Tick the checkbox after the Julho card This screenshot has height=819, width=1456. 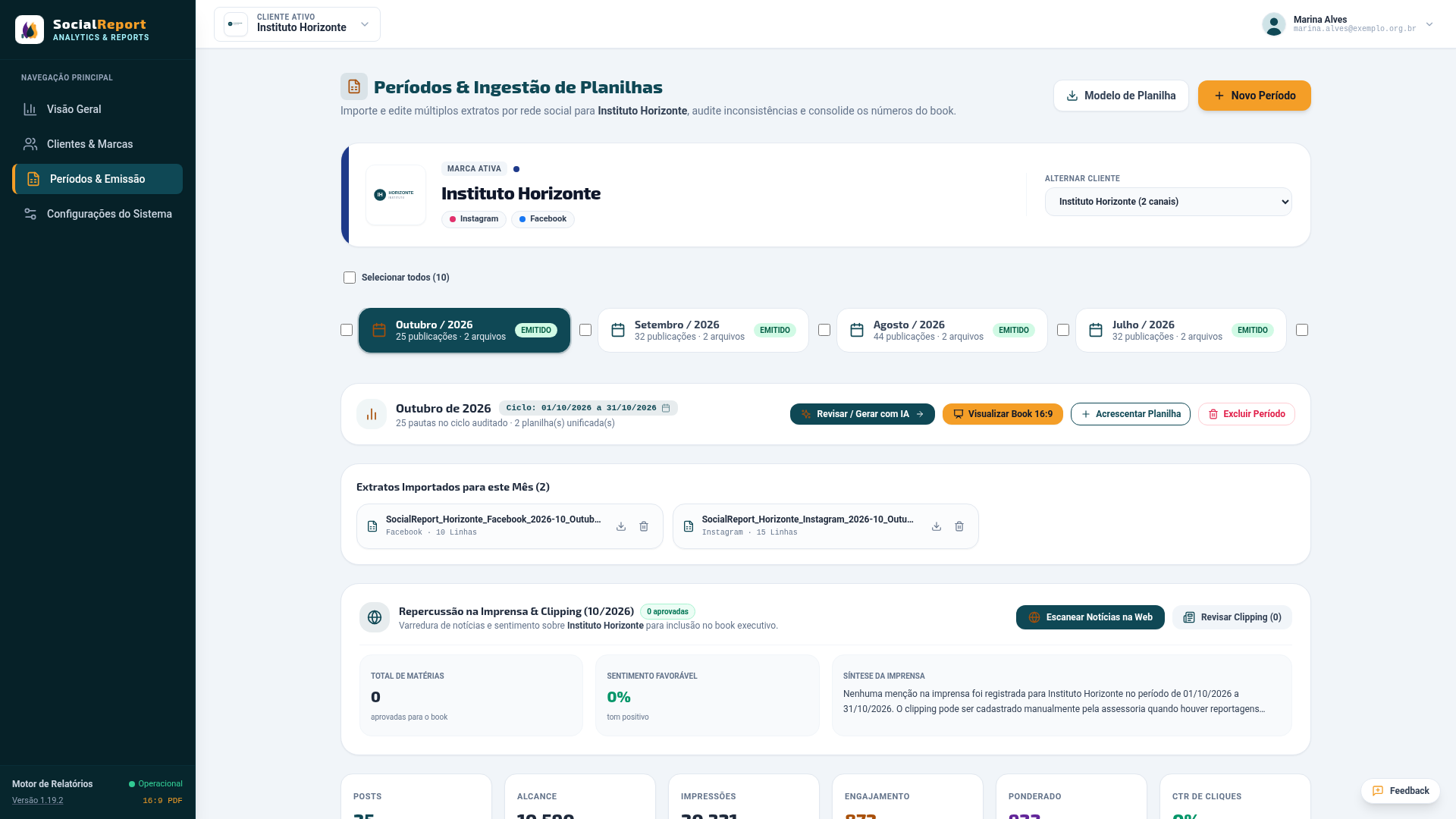pos(1302,330)
